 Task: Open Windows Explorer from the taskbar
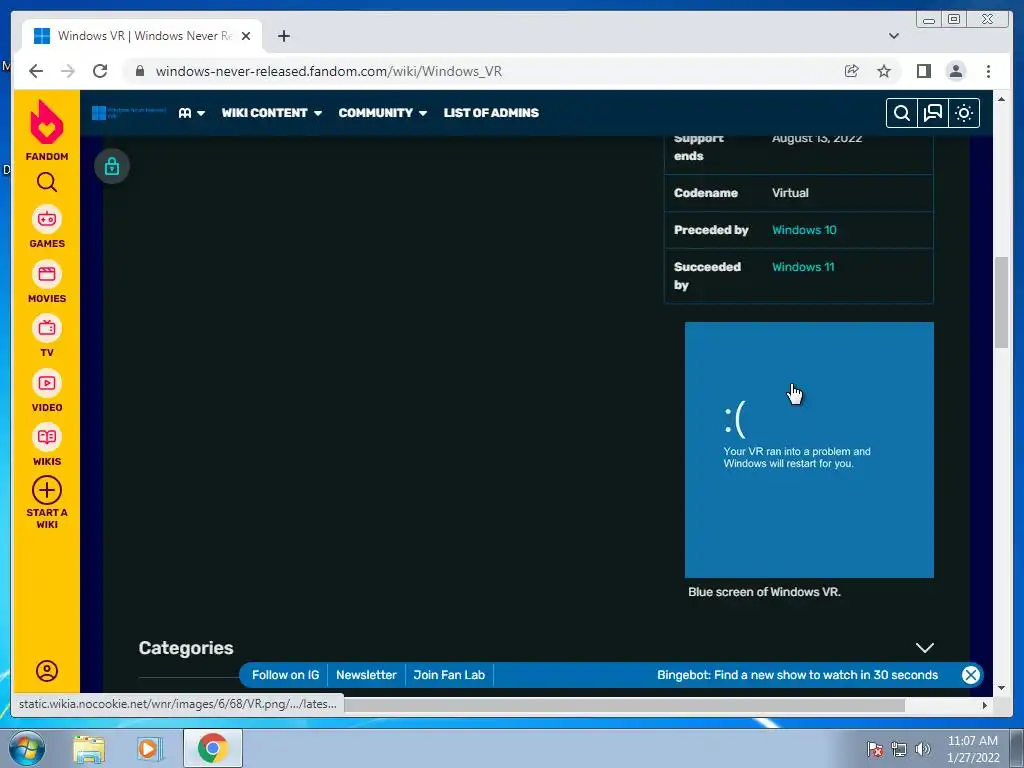89,749
